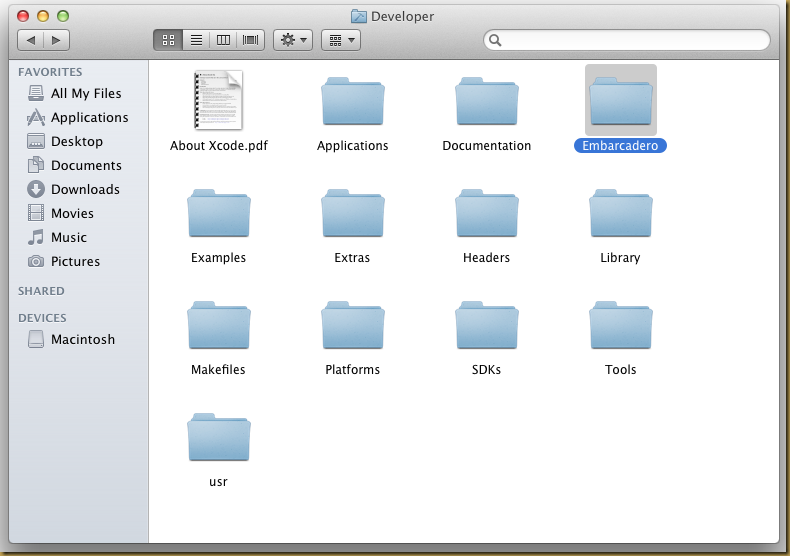
Task: Select the Embarcadero folder icon
Action: coord(620,101)
